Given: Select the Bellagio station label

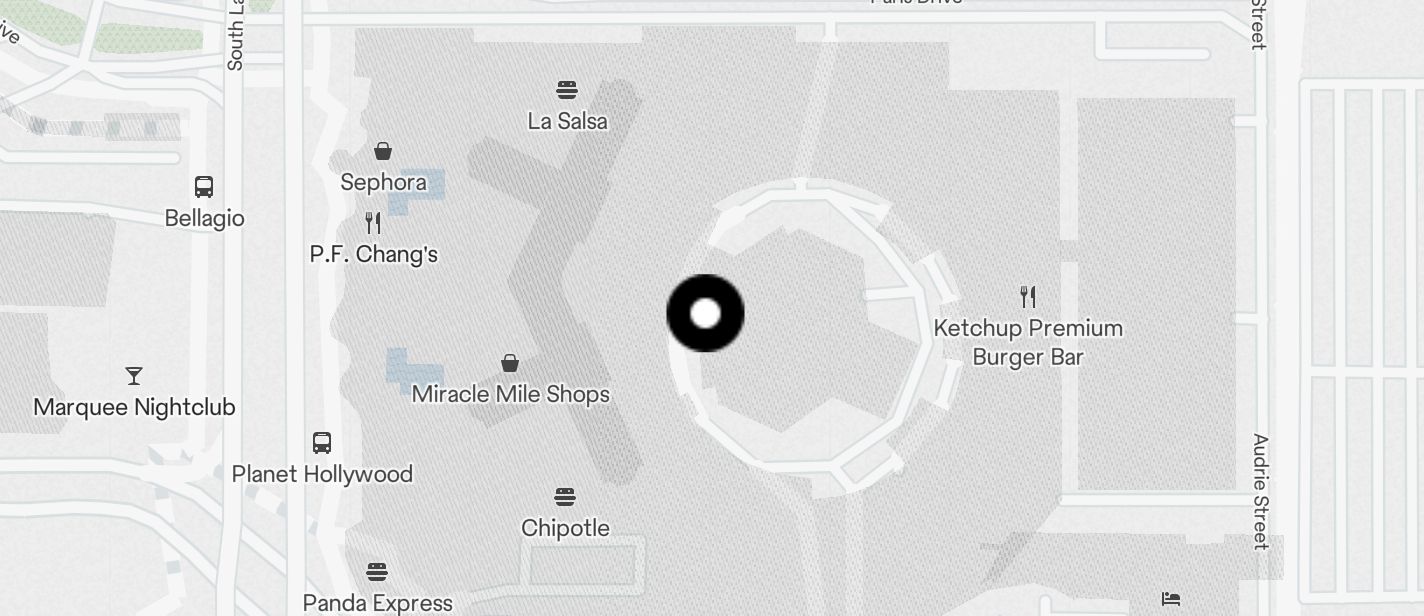Looking at the screenshot, I should click(x=205, y=218).
